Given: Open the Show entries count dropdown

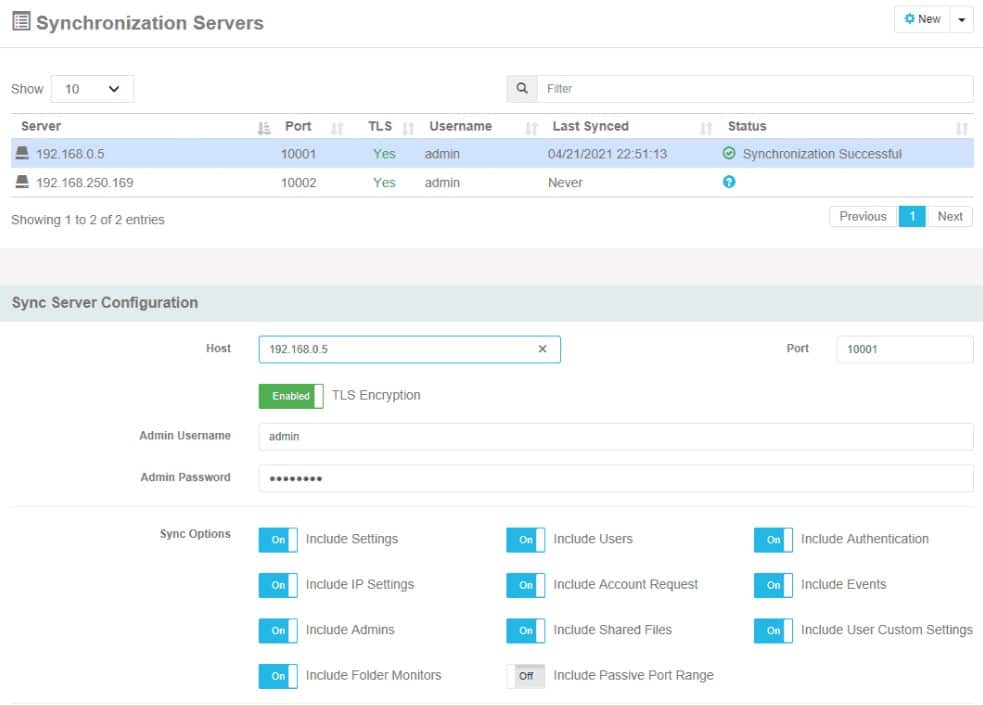Looking at the screenshot, I should click(92, 89).
